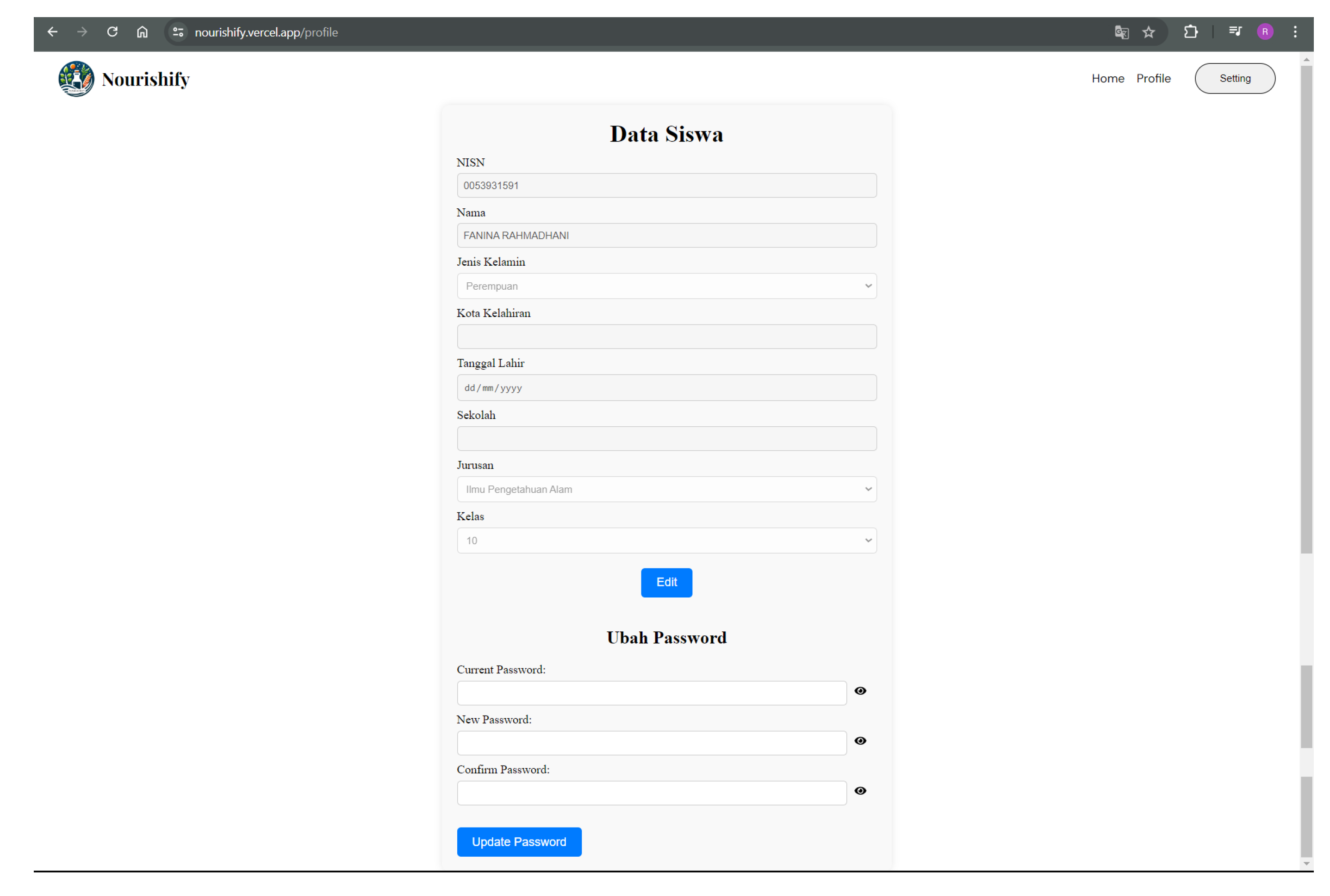Navigate to the Home menu item

click(1107, 78)
